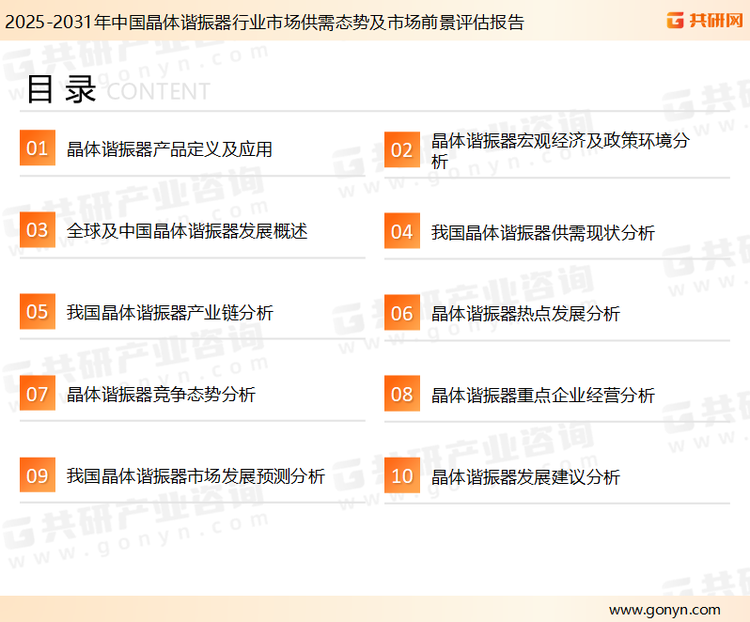Click the CONTENT heading text

coord(158,91)
